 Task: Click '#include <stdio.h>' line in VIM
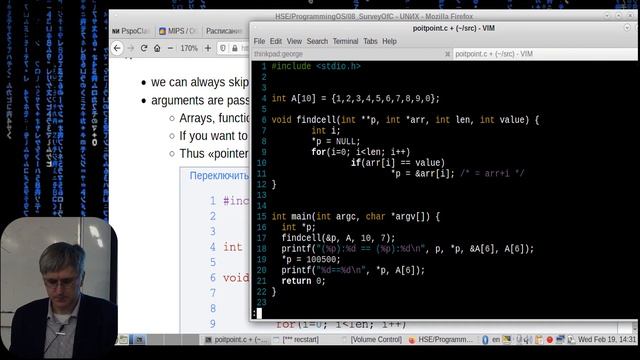[x=316, y=66]
